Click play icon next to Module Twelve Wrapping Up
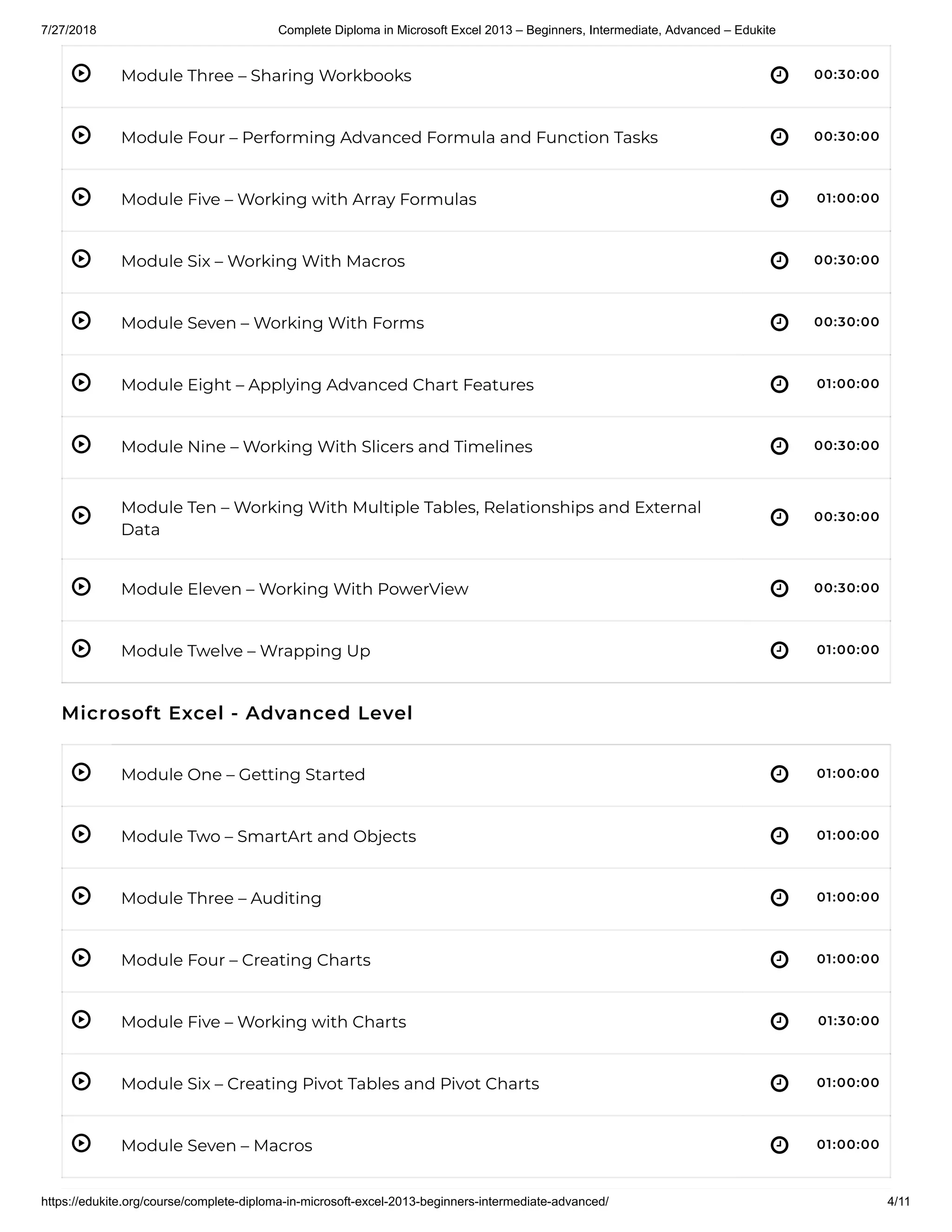Screen dimensions: 952x1232 [81, 648]
